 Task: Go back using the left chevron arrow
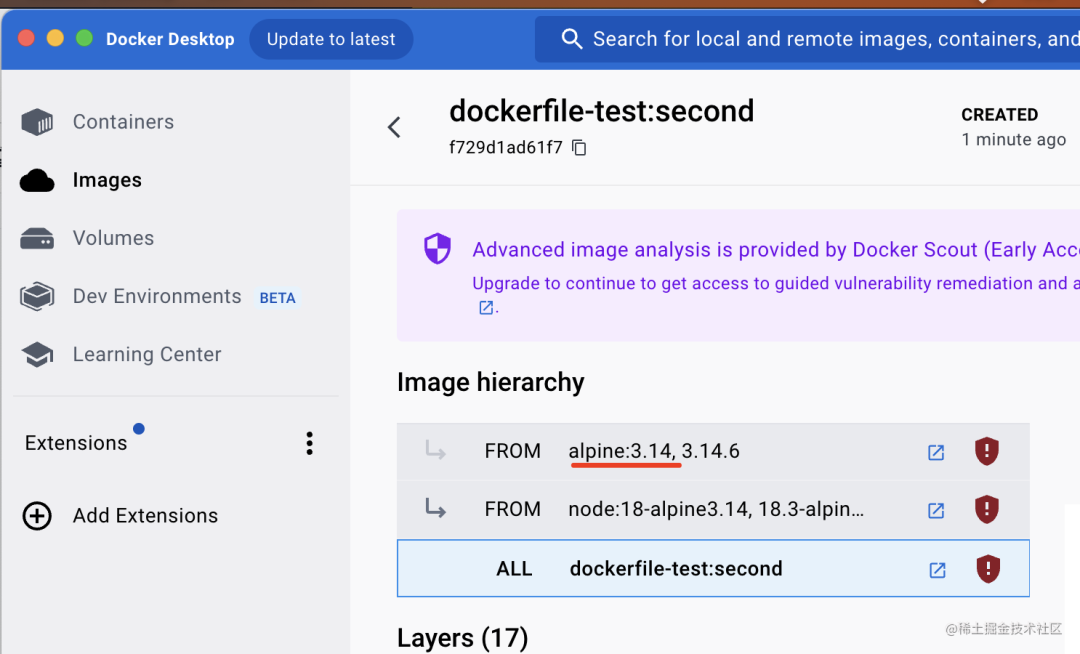394,127
